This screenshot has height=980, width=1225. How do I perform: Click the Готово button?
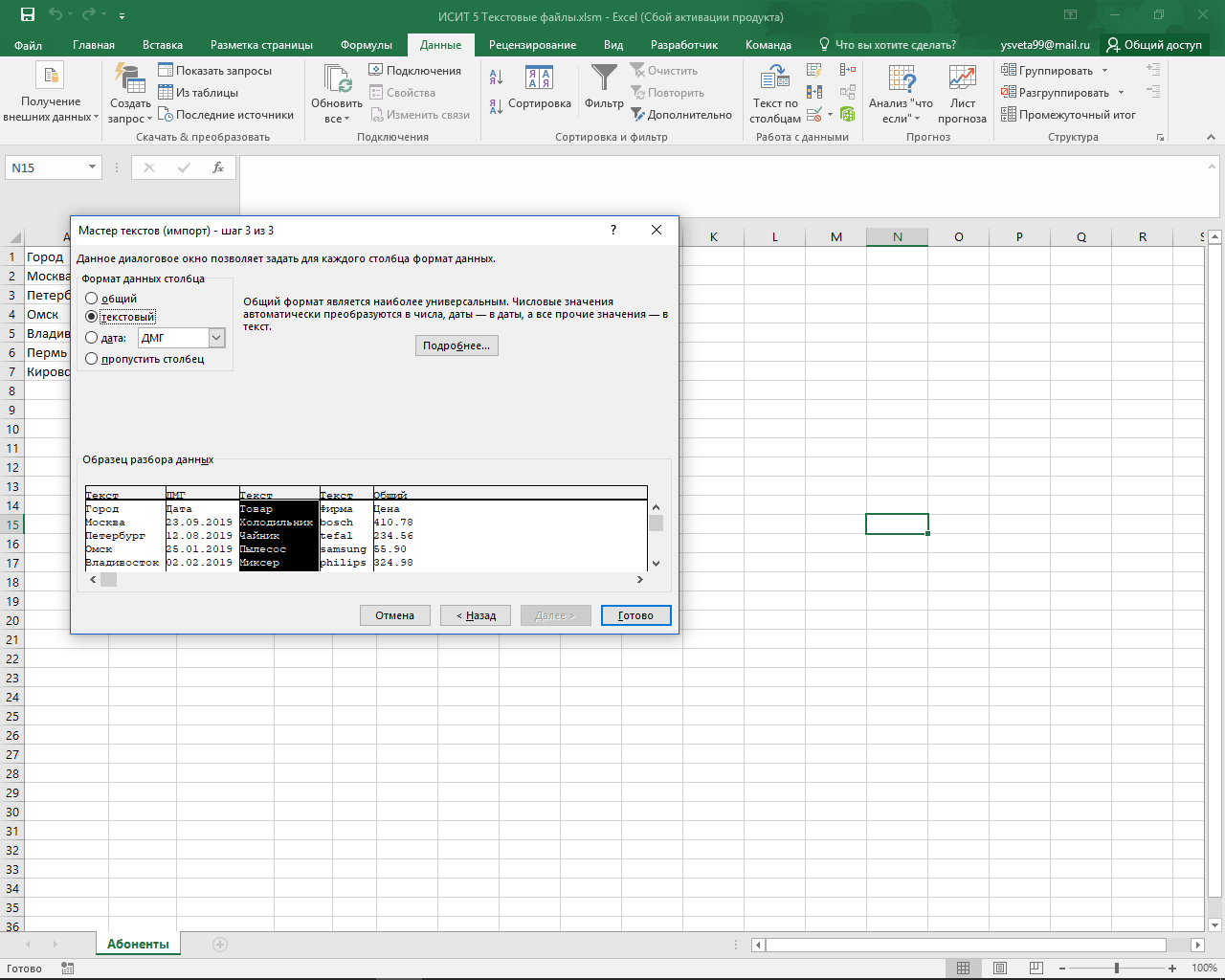click(635, 615)
